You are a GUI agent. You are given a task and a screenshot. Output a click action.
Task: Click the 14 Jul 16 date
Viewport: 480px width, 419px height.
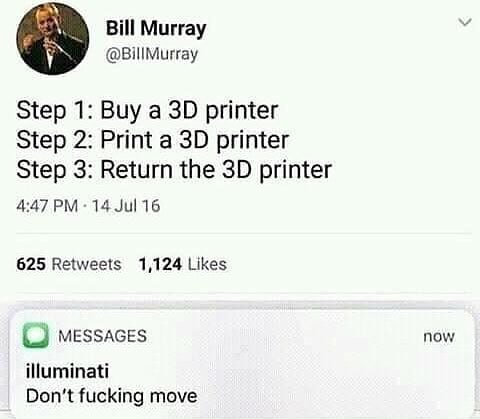pyautogui.click(x=126, y=206)
